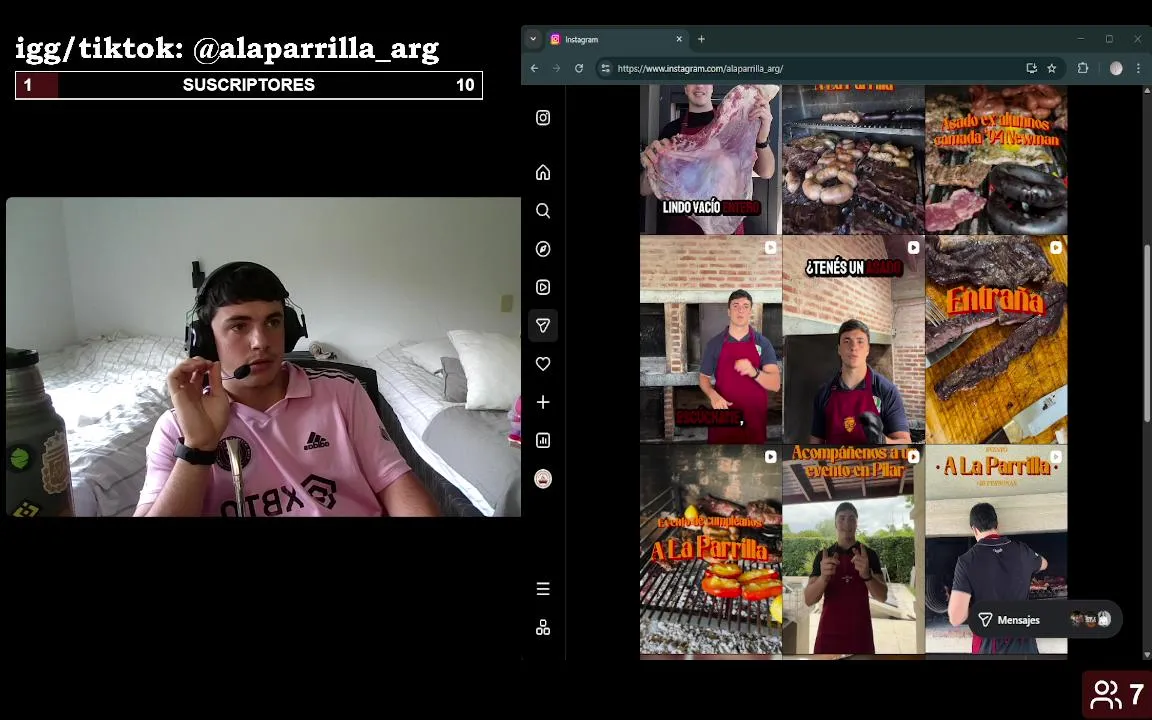Viewport: 1152px width, 720px height.
Task: Open 'A La Parrilla' man at grill reel
Action: tap(996, 549)
